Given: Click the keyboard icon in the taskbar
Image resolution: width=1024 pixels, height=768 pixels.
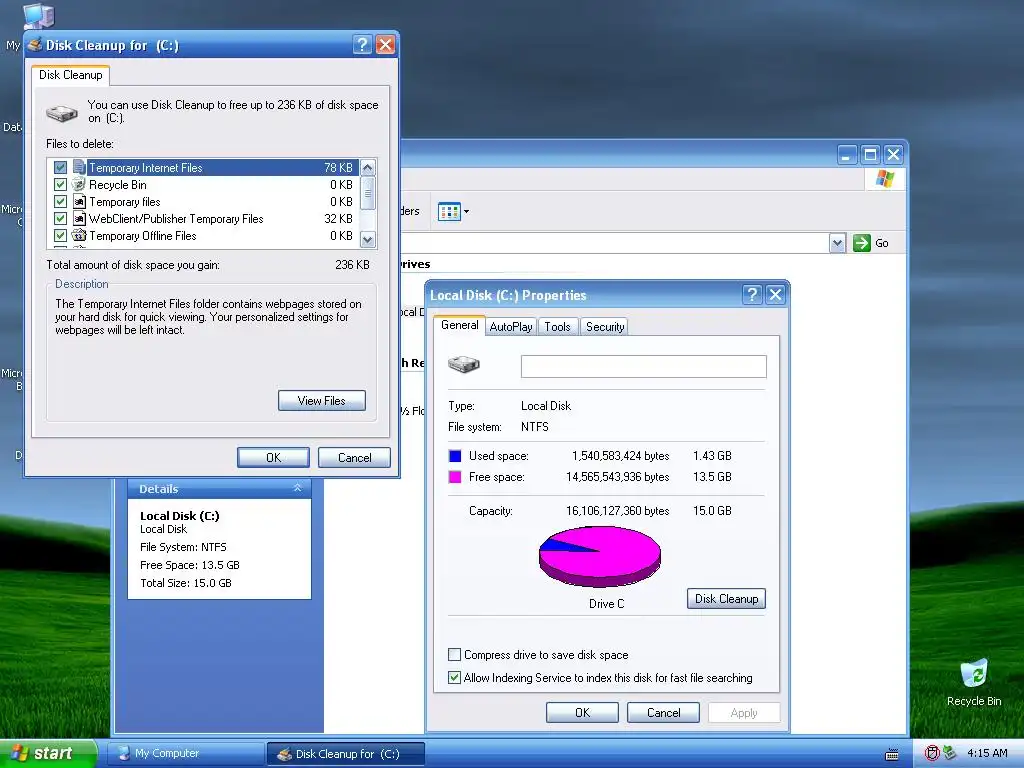Looking at the screenshot, I should 891,754.
